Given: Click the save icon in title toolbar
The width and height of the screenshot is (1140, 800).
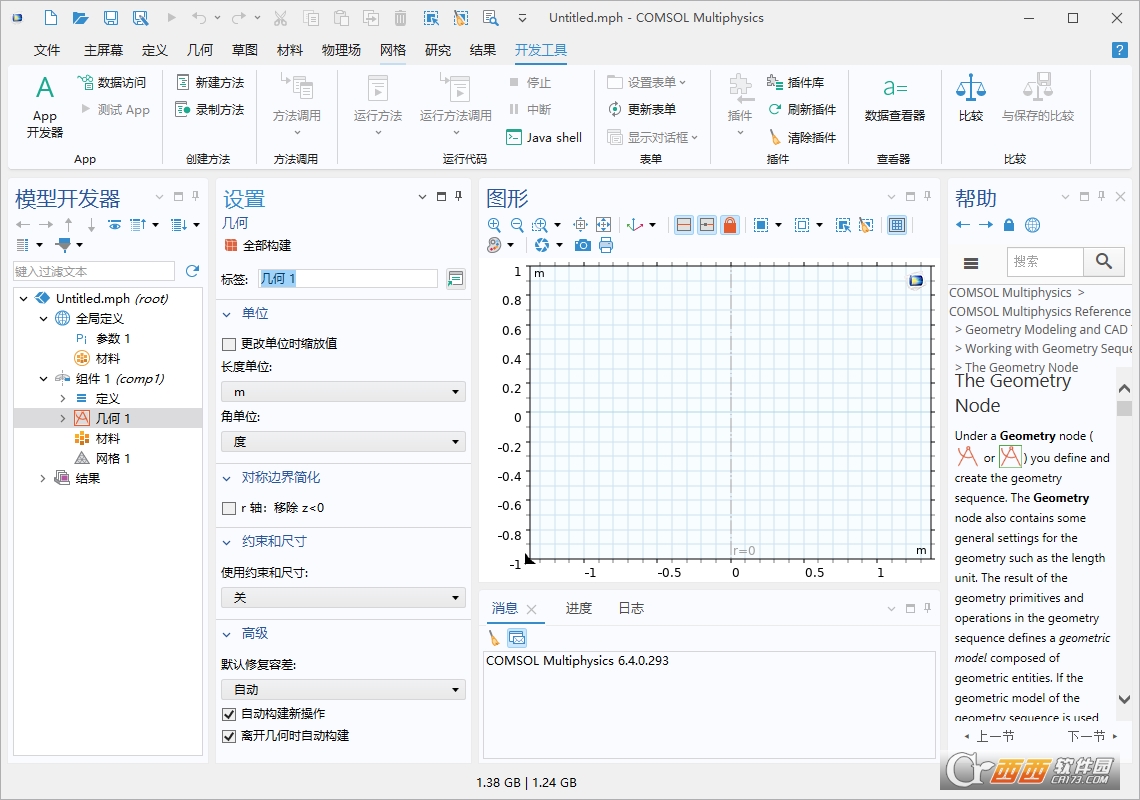Looking at the screenshot, I should pyautogui.click(x=111, y=17).
